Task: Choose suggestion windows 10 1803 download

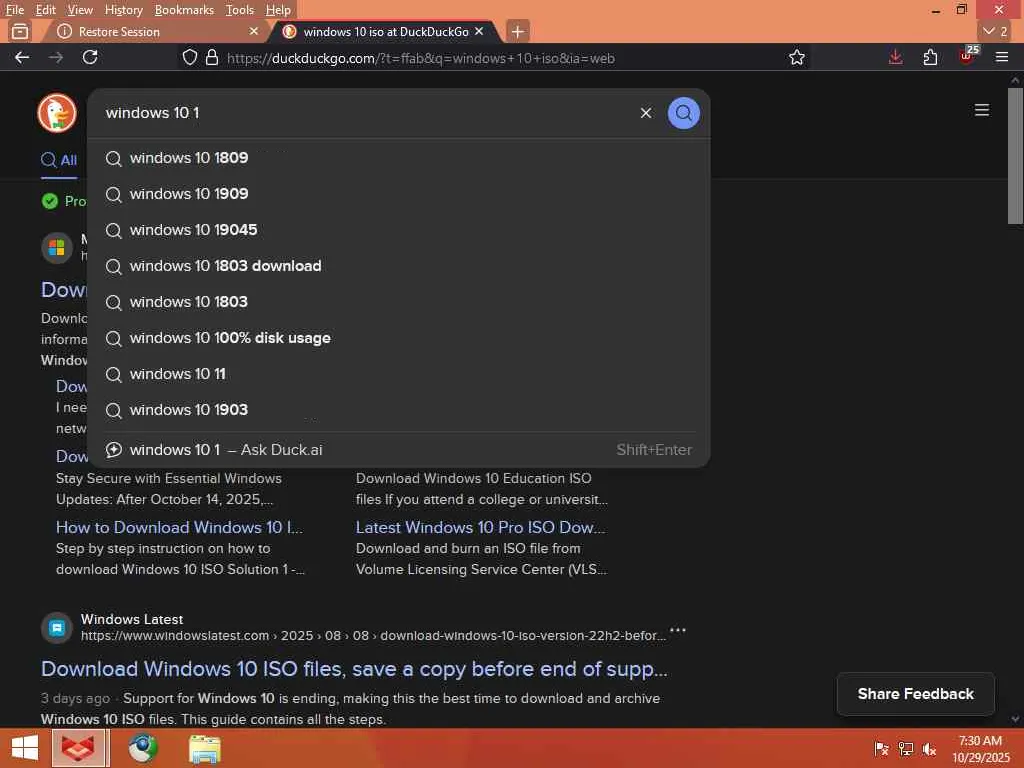Action: [x=398, y=266]
